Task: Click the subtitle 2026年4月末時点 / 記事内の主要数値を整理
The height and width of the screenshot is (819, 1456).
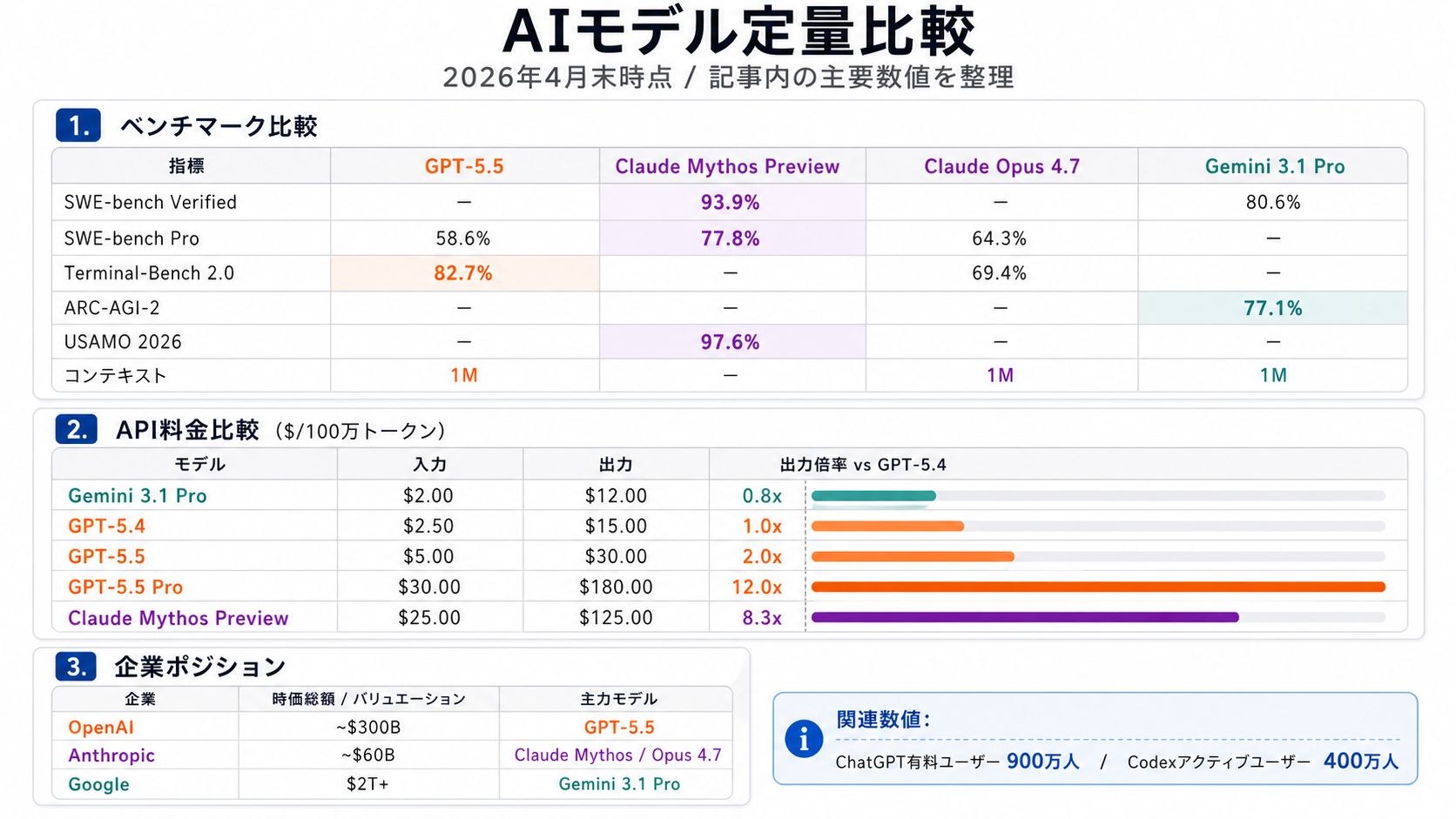Action: tap(728, 77)
